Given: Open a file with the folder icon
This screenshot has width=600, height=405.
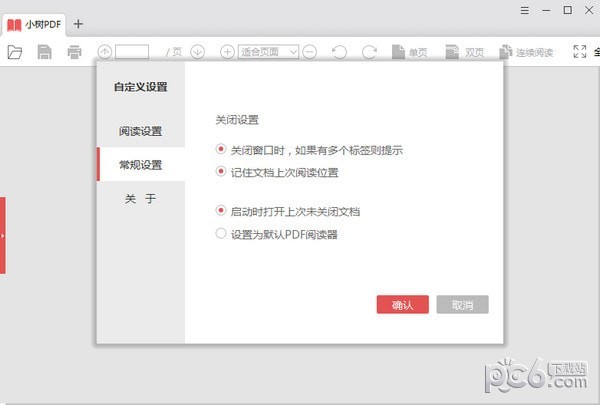Looking at the screenshot, I should [x=15, y=52].
